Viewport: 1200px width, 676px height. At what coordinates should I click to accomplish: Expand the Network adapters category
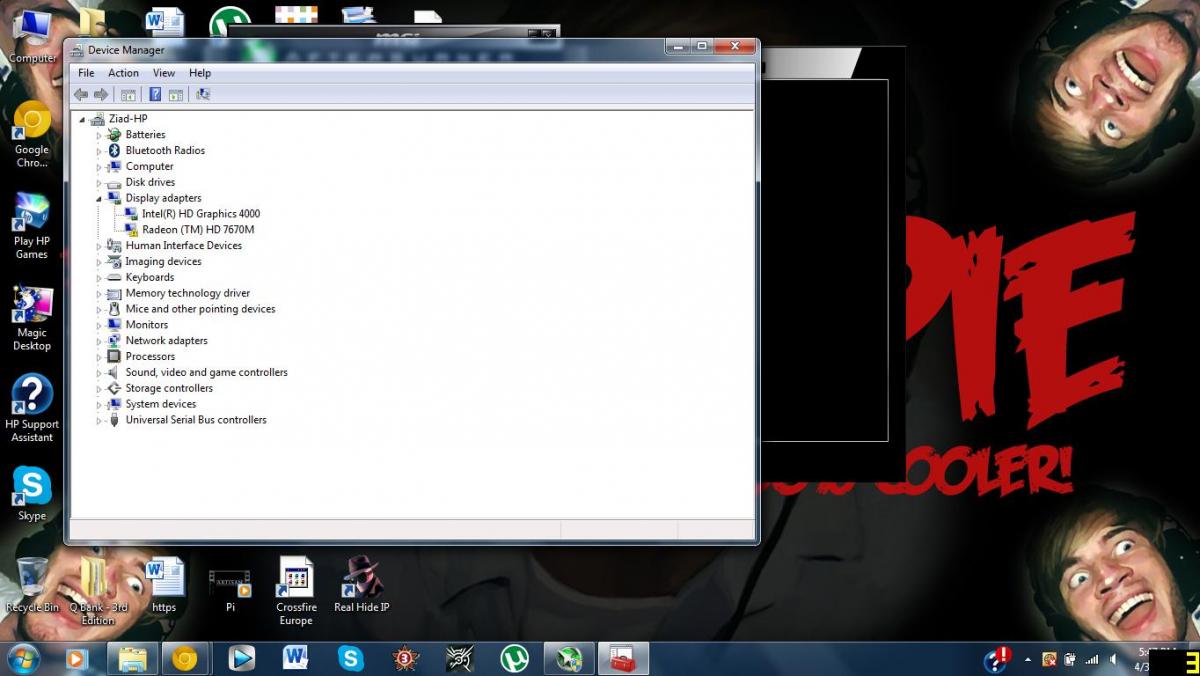coord(99,341)
